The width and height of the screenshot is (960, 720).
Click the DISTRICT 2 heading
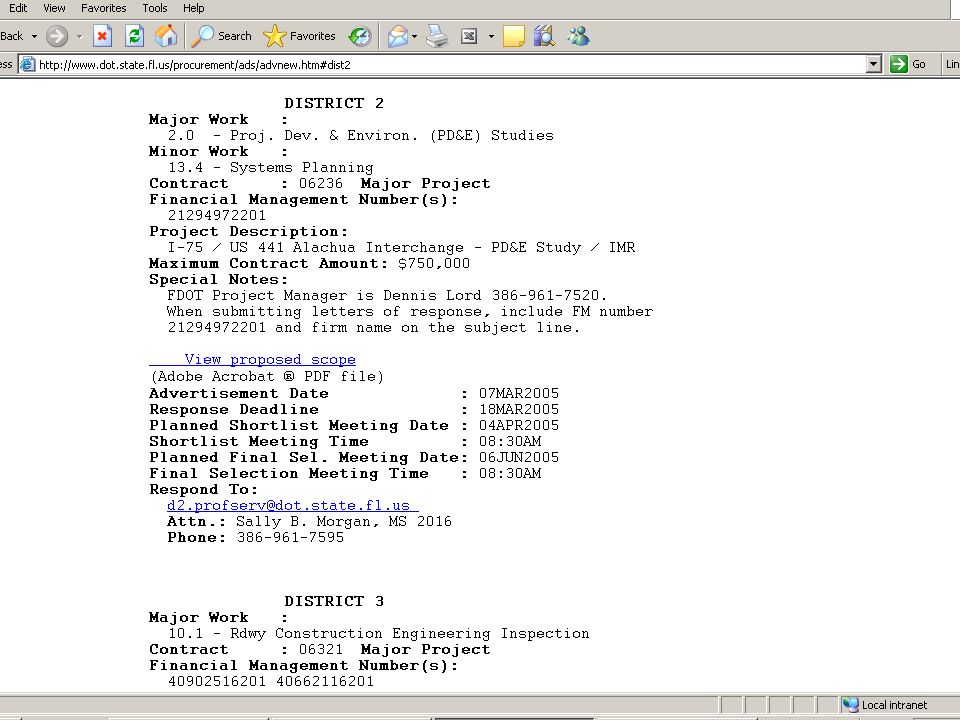(334, 103)
